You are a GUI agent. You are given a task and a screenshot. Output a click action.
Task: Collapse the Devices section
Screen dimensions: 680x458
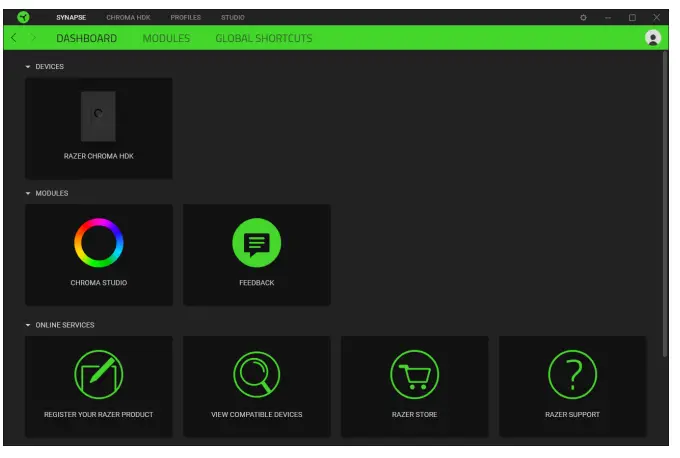(x=28, y=67)
